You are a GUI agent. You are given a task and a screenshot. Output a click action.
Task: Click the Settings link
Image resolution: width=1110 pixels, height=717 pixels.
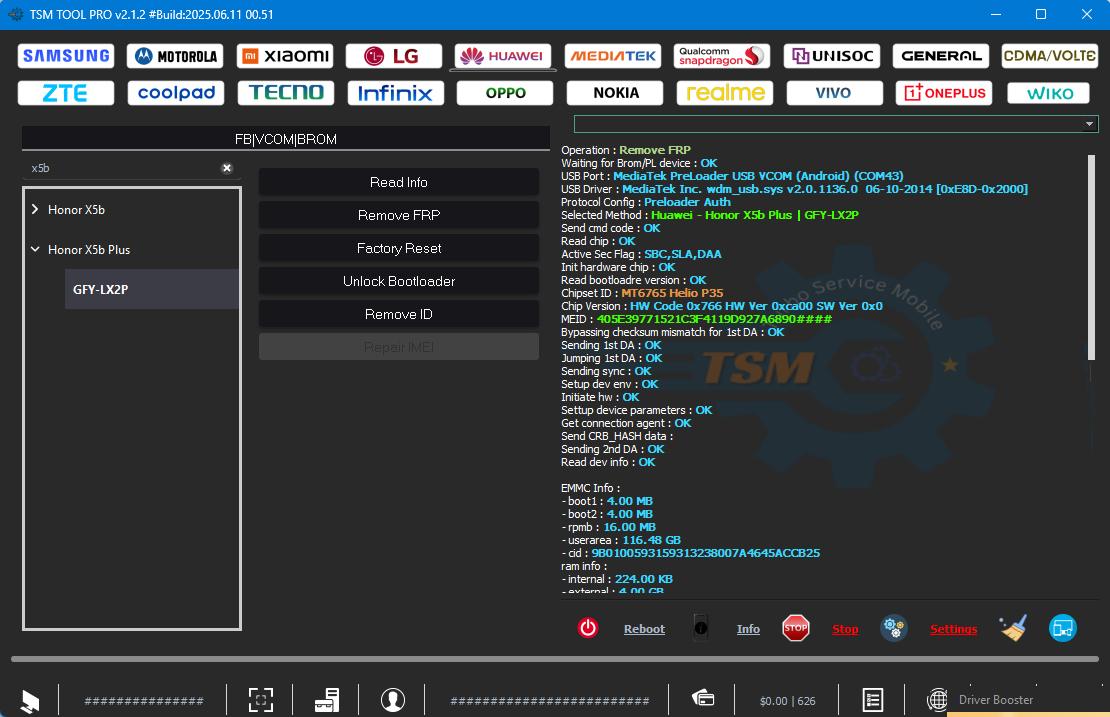(x=954, y=629)
